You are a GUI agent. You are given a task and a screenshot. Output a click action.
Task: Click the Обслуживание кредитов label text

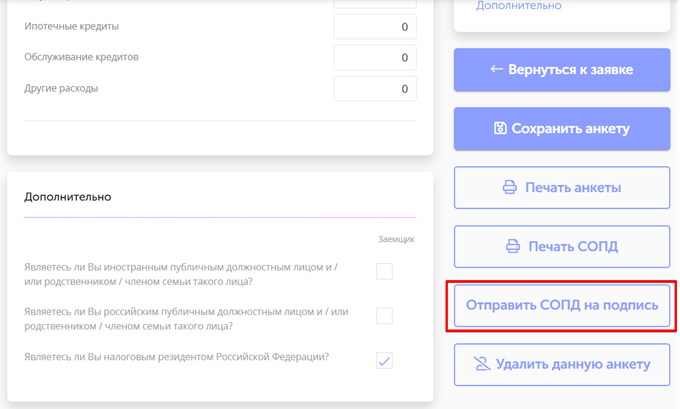coord(81,57)
